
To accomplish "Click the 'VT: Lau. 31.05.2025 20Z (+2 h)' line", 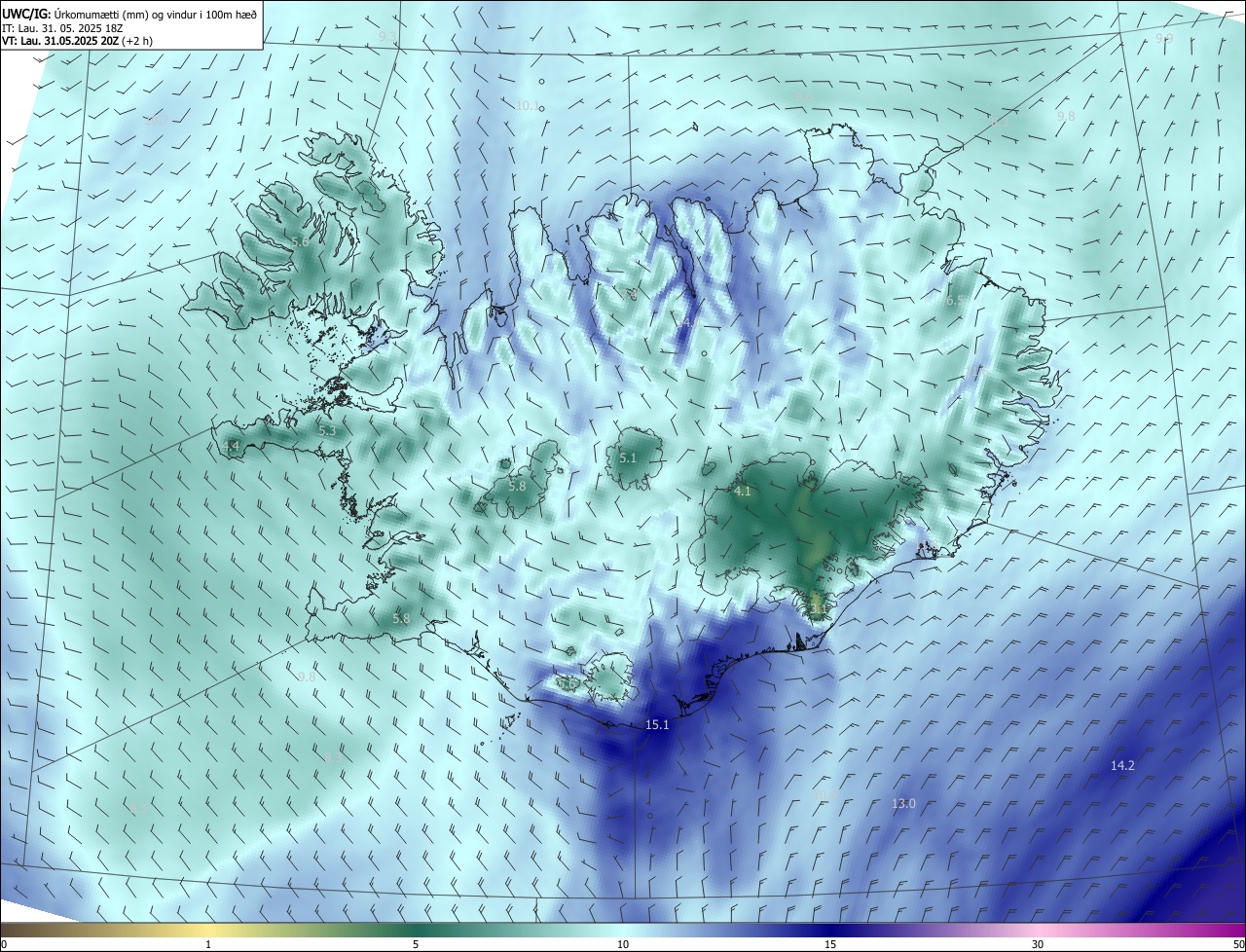I will point(77,41).
